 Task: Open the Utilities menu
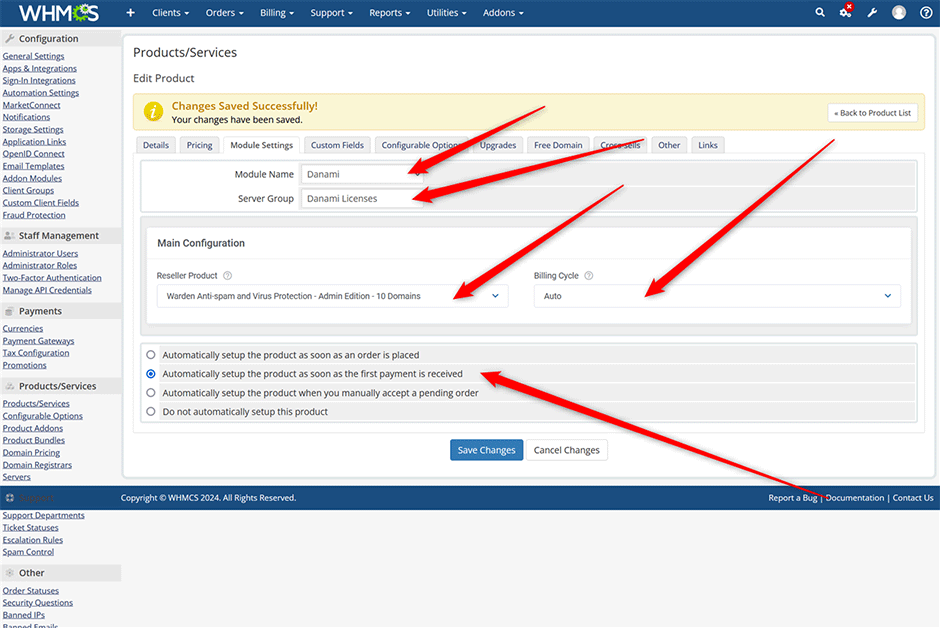(446, 13)
